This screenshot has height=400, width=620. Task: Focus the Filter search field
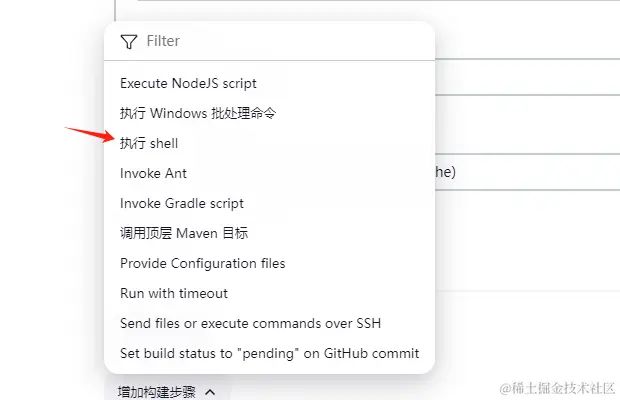click(x=269, y=41)
